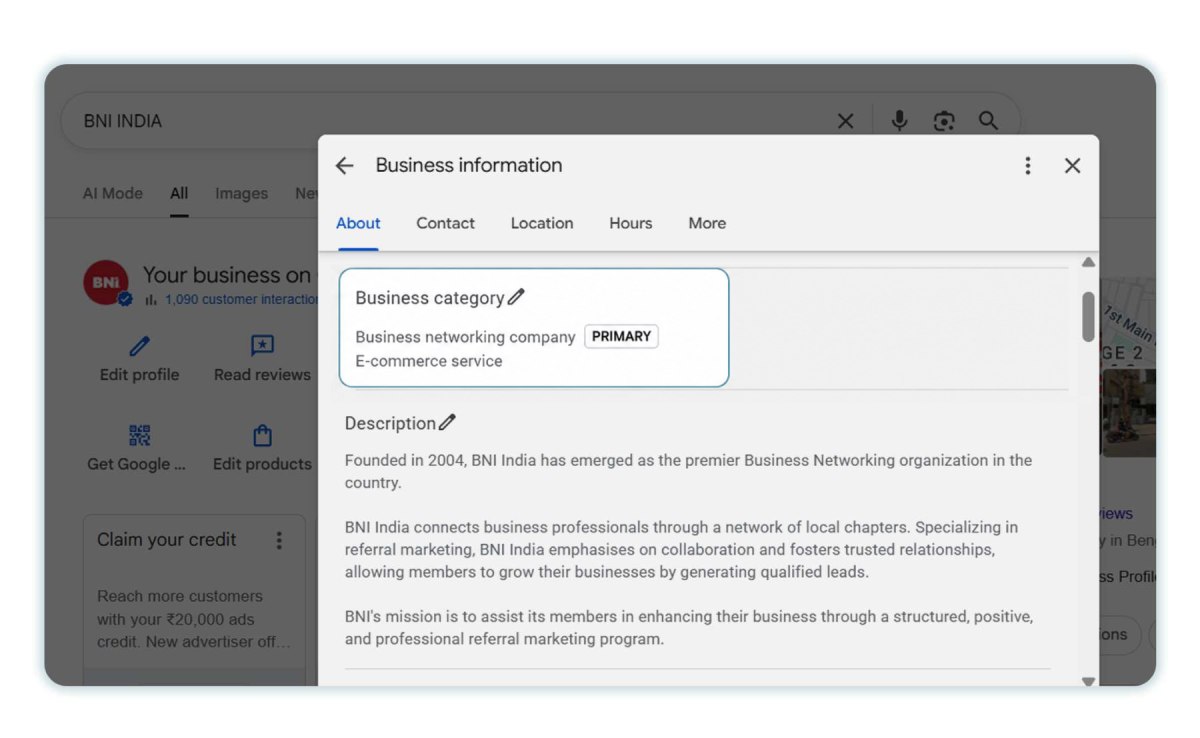Edit Description with pencil icon
This screenshot has width=1200, height=738.
coord(447,423)
